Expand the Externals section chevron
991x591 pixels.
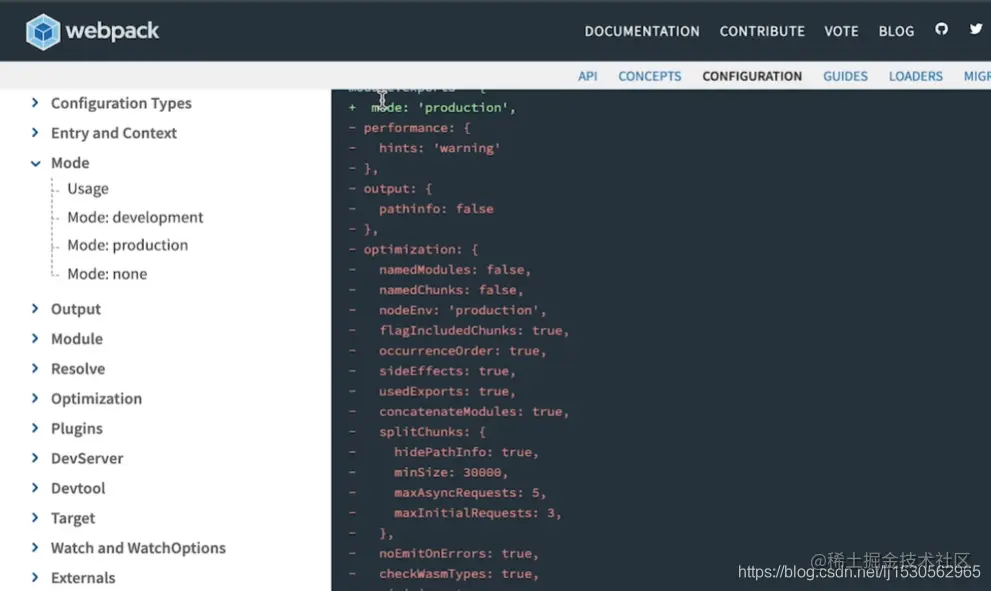pos(35,577)
